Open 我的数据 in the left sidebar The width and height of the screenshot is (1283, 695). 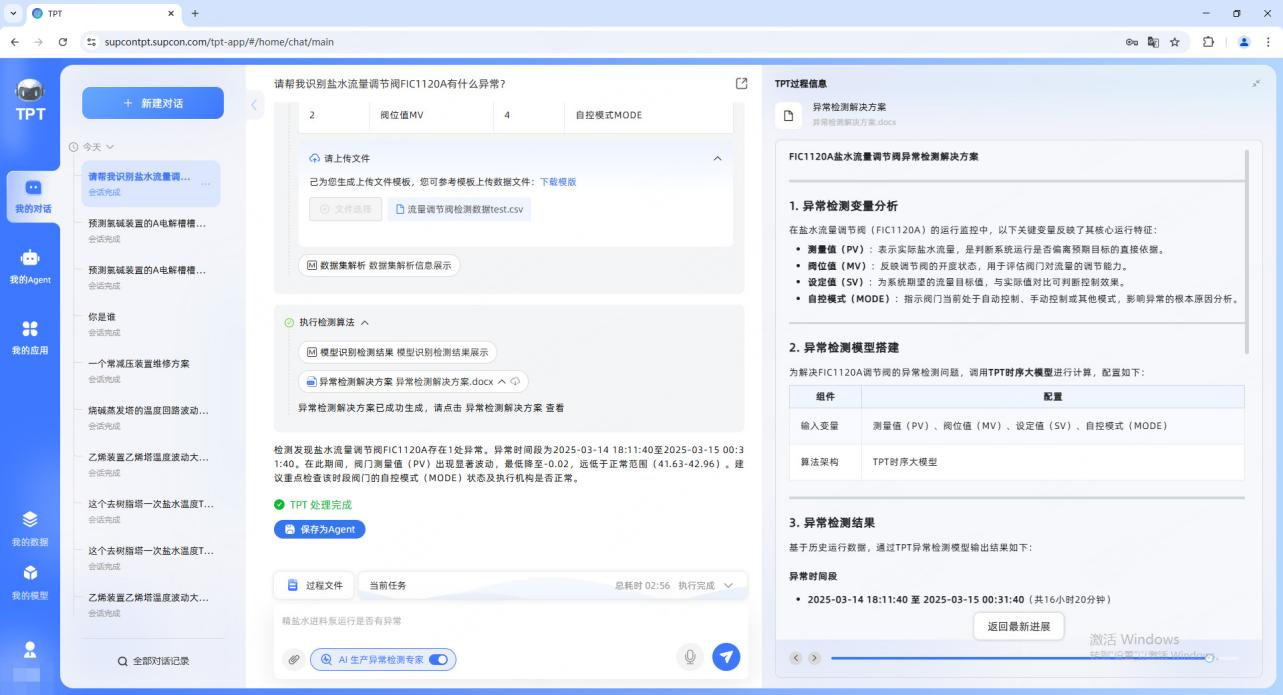point(30,528)
